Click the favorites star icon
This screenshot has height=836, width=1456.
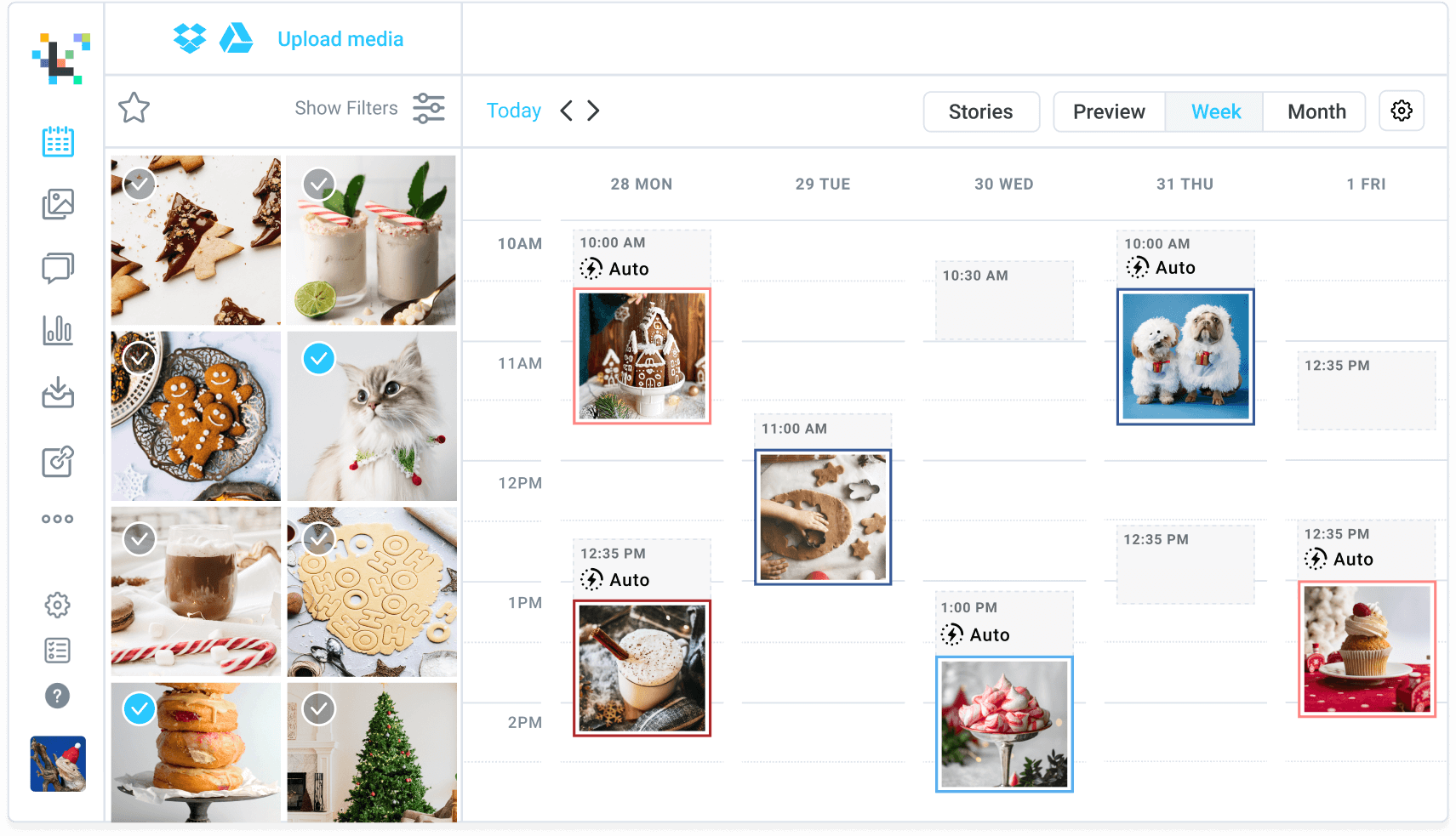134,108
